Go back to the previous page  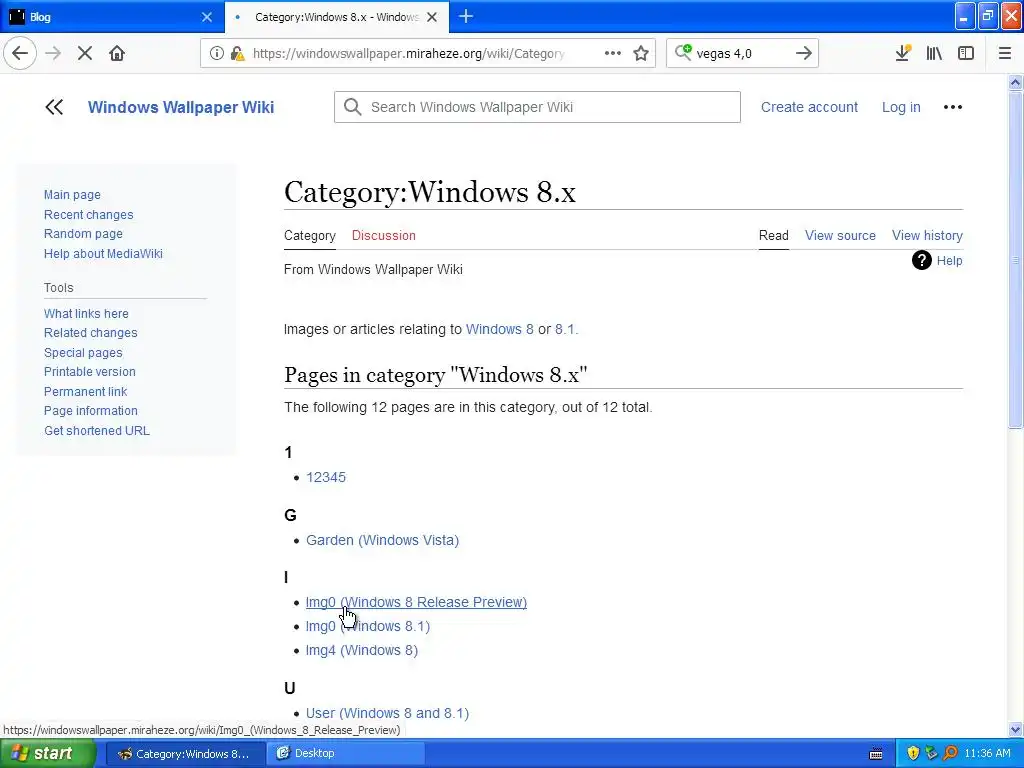[20, 53]
